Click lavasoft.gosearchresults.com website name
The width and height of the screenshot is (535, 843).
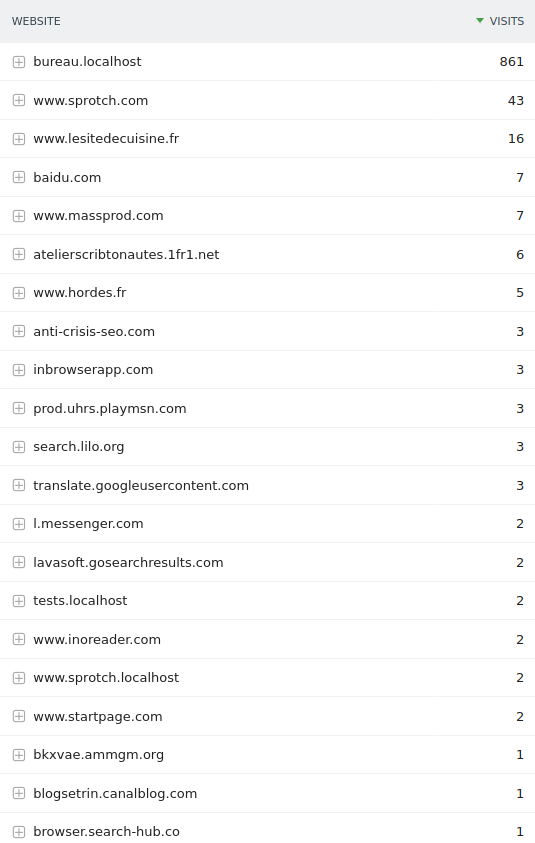pos(128,562)
